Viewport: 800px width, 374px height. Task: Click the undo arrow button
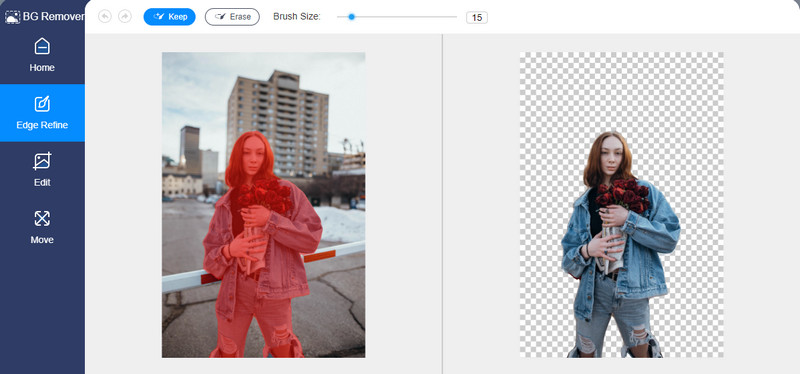point(105,16)
